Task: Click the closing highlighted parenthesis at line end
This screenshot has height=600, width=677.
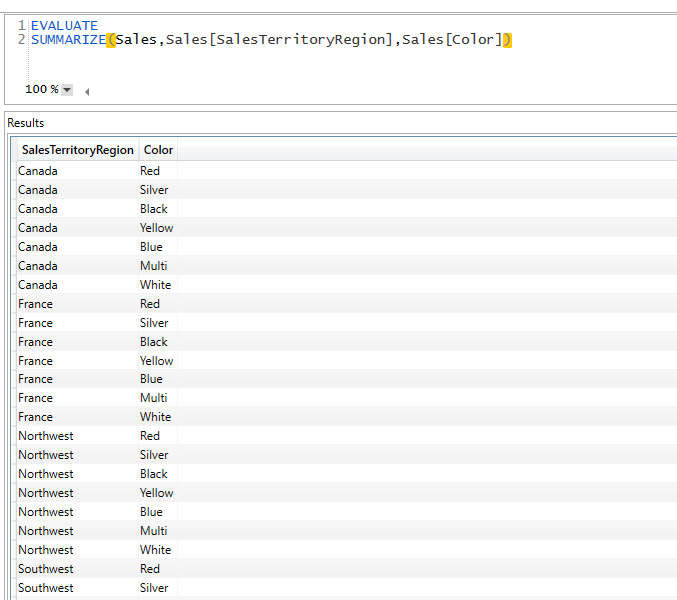Action: [507, 40]
